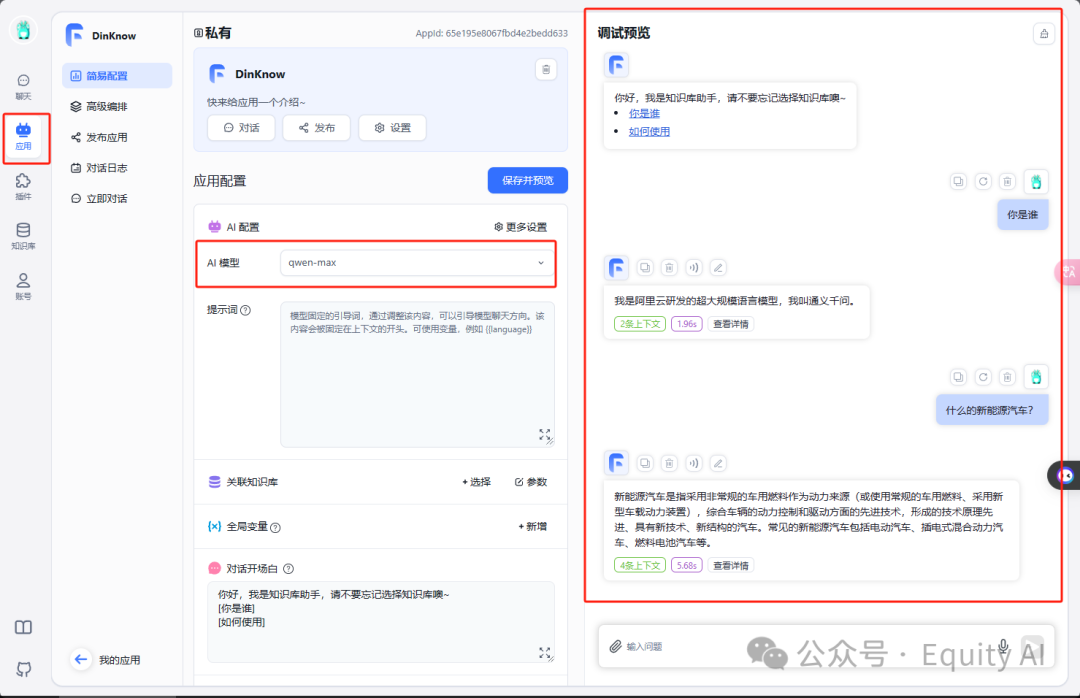
Task: Click into the 输入问题 message input field
Action: pyautogui.click(x=806, y=646)
